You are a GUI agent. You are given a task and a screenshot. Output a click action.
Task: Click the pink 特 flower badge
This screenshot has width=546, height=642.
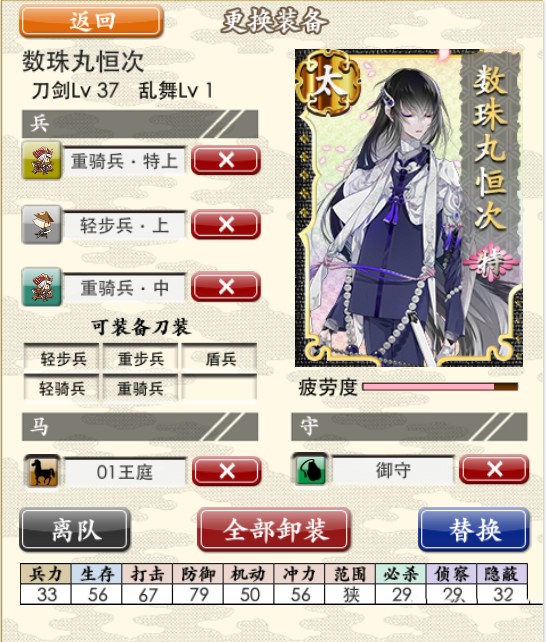[x=491, y=263]
